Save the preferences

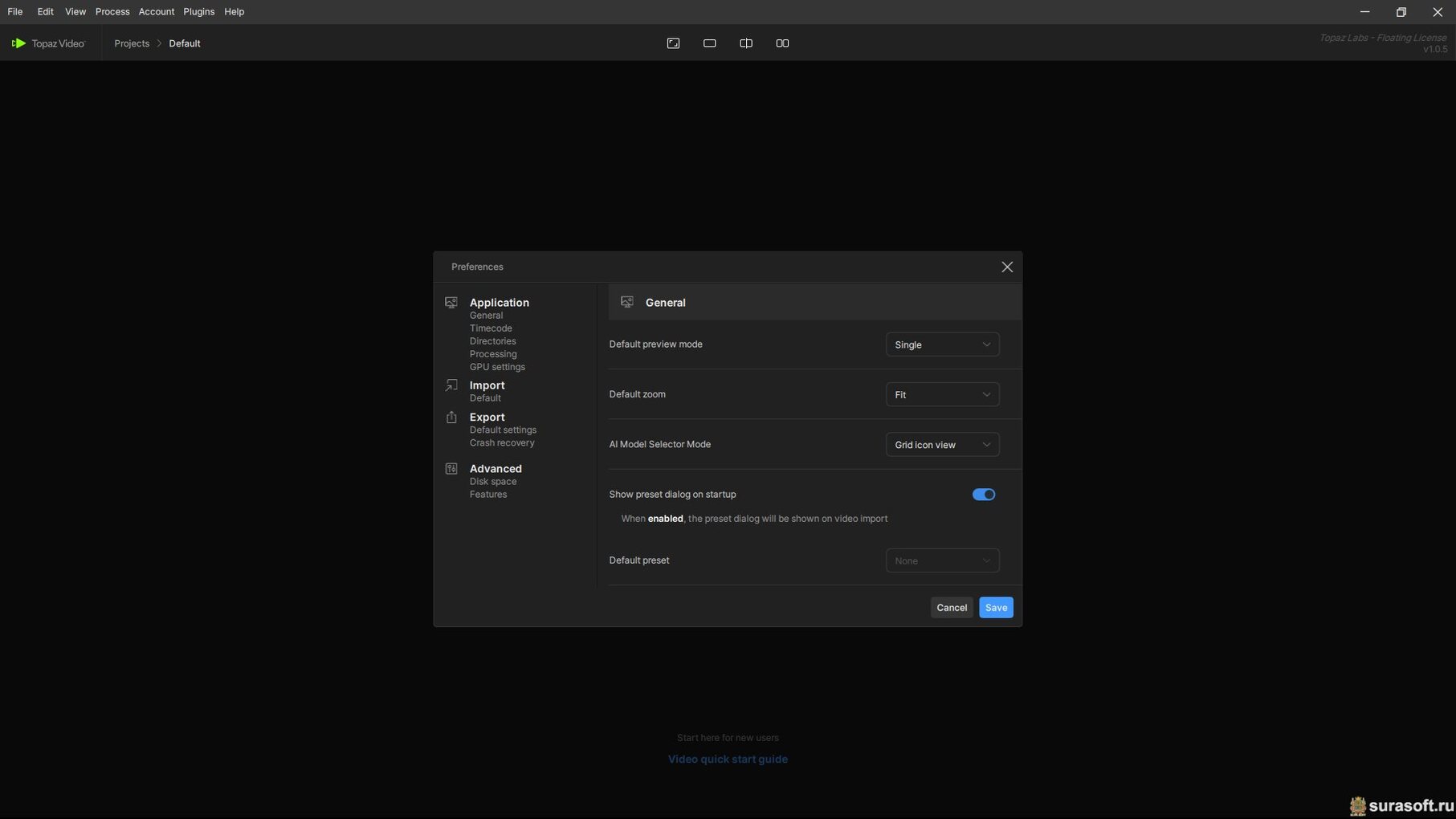pyautogui.click(x=995, y=608)
